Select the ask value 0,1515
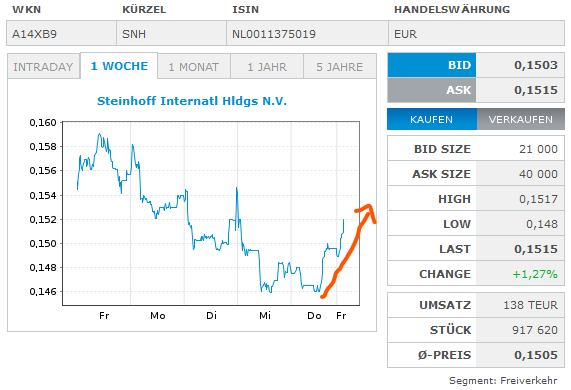This screenshot has height=390, width=571. 536,90
